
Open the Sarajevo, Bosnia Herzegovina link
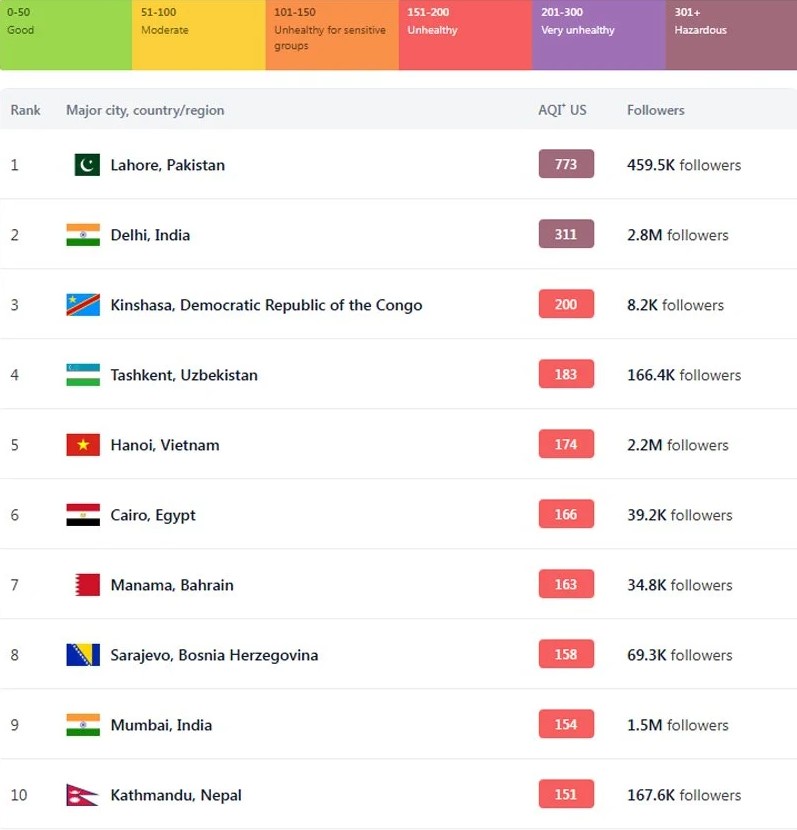(x=214, y=655)
